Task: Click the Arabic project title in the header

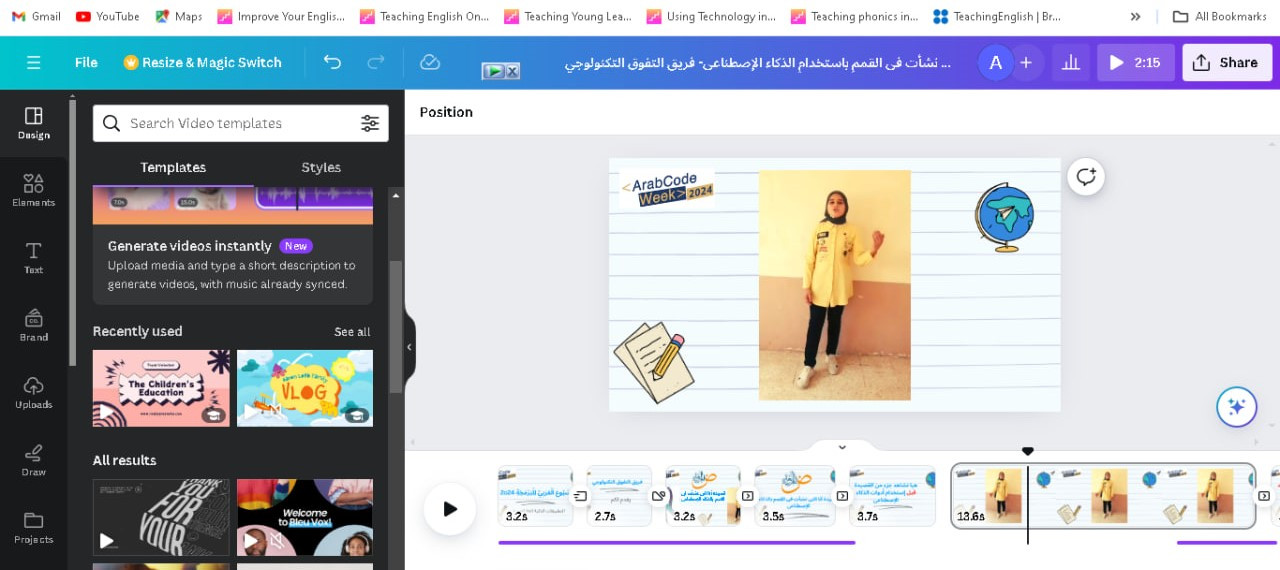Action: tap(758, 62)
